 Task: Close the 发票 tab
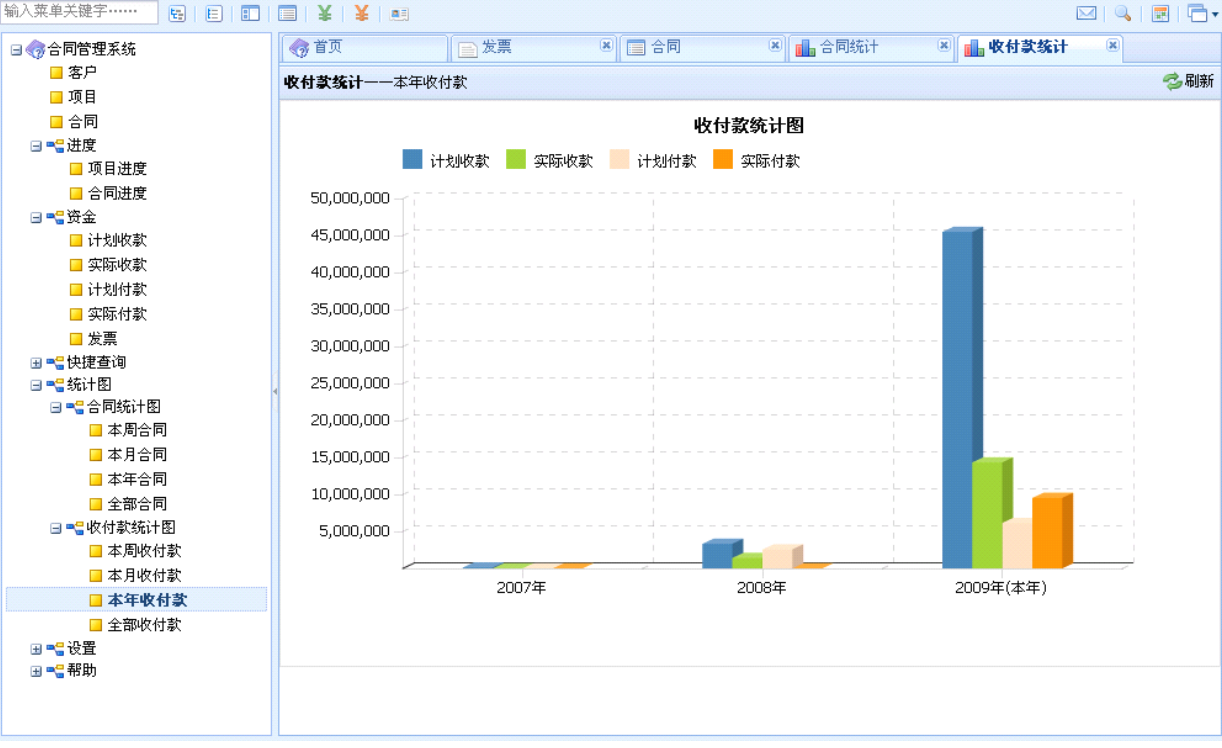coord(606,45)
